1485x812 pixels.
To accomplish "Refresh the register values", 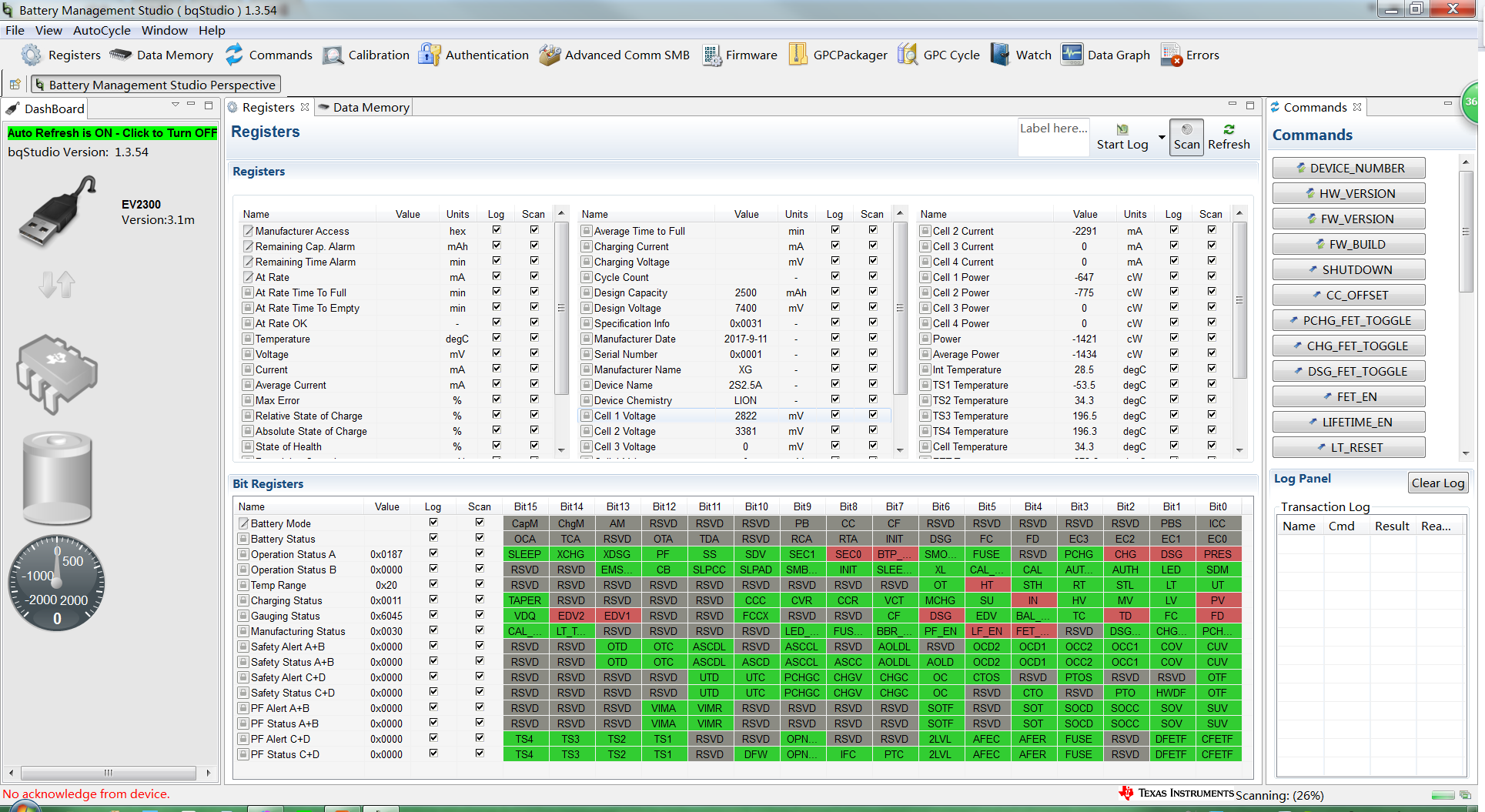I will (1229, 137).
